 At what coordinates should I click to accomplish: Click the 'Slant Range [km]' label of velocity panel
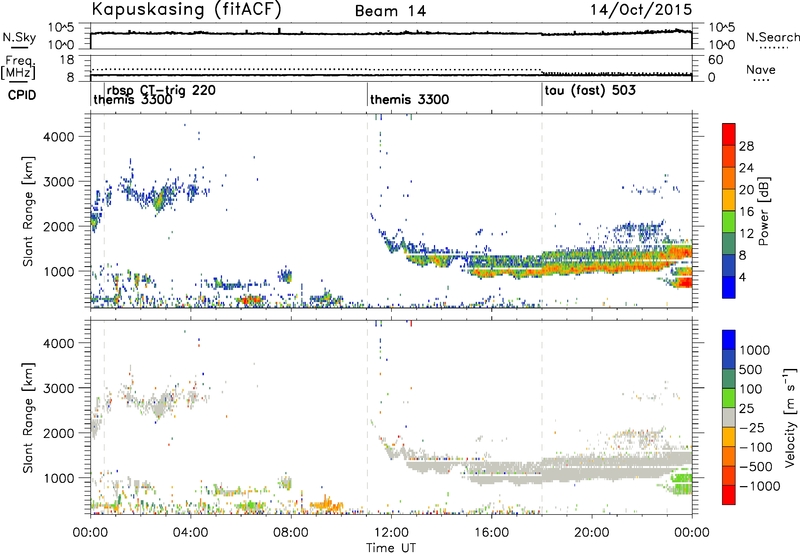point(28,417)
